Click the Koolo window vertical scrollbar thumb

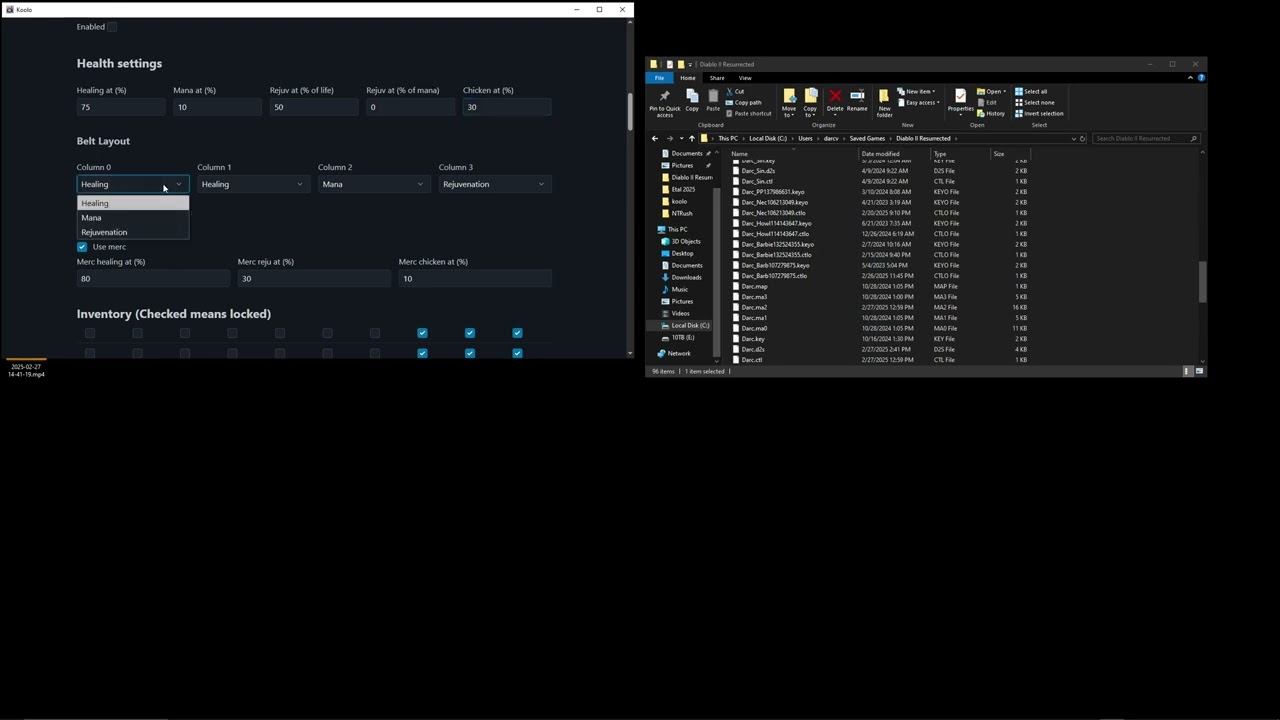630,112
